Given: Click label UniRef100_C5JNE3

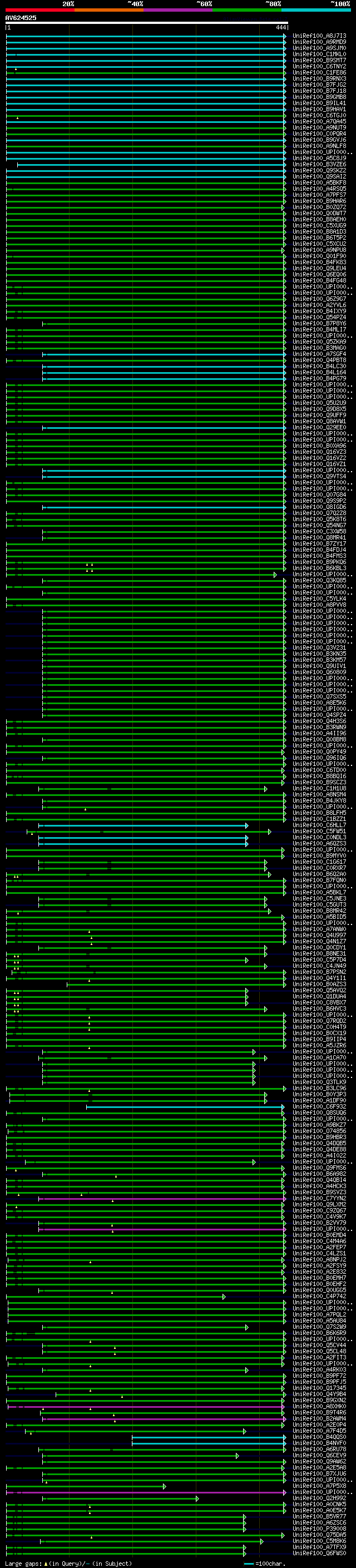Looking at the screenshot, I should tap(319, 898).
